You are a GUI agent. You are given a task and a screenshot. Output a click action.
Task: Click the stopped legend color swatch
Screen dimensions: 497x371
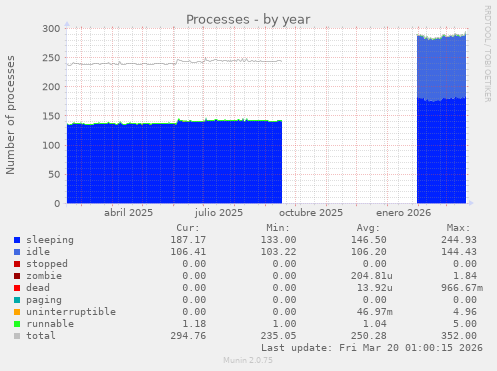(x=17, y=264)
